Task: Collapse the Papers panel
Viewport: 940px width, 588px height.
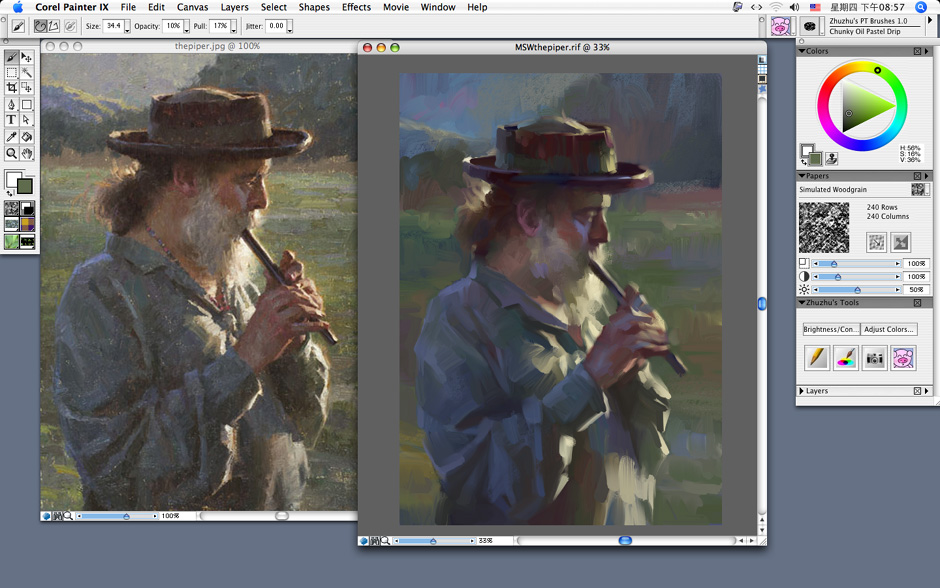Action: pyautogui.click(x=802, y=176)
